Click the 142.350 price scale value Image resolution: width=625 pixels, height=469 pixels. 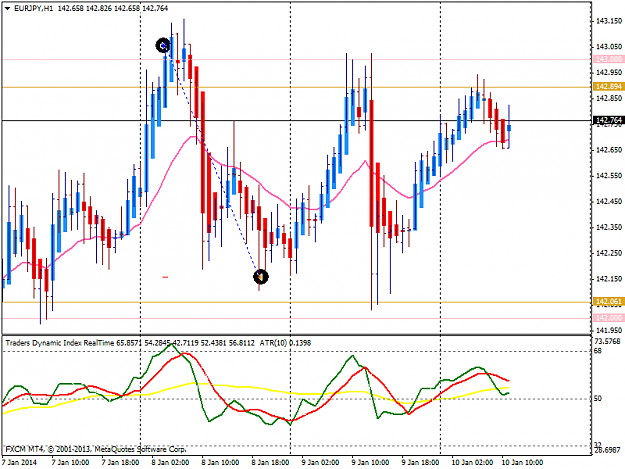click(x=609, y=228)
